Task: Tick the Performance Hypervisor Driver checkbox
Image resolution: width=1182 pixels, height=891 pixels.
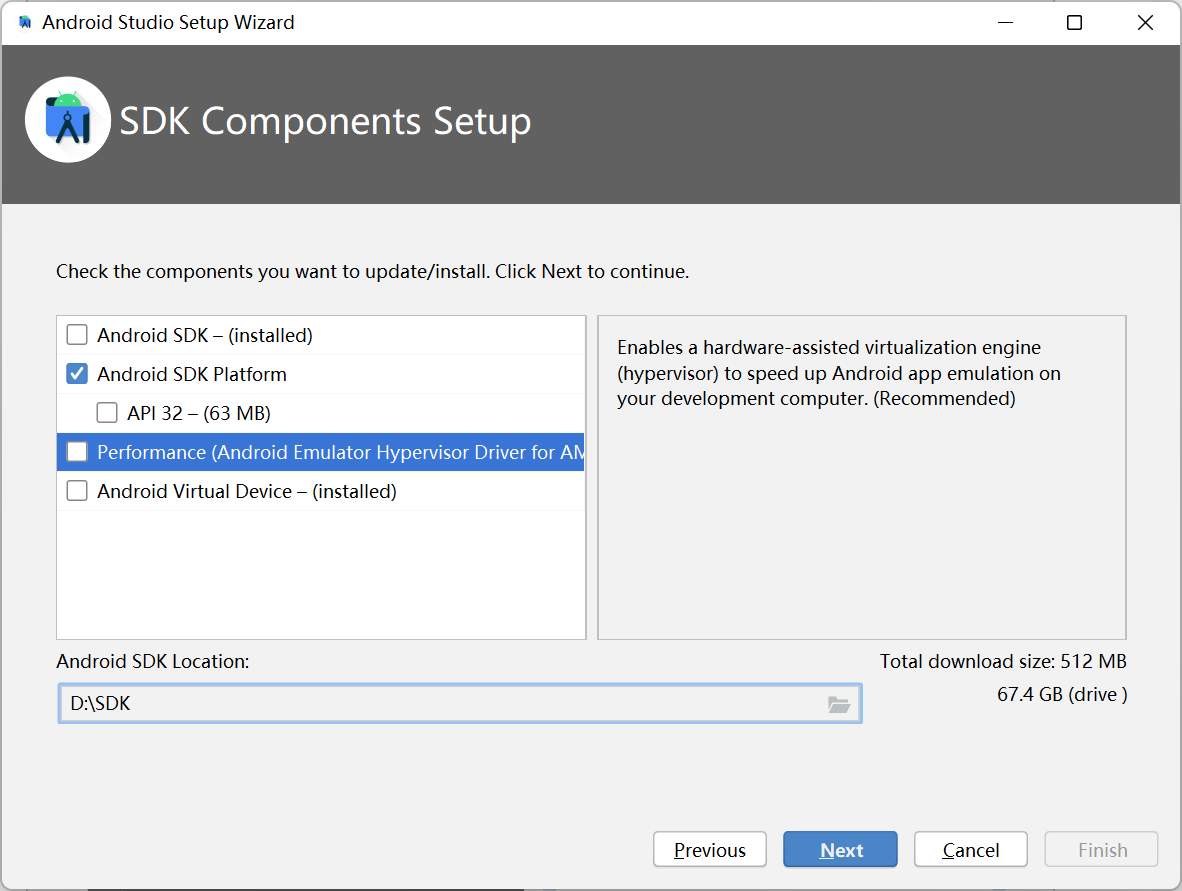Action: pyautogui.click(x=77, y=452)
